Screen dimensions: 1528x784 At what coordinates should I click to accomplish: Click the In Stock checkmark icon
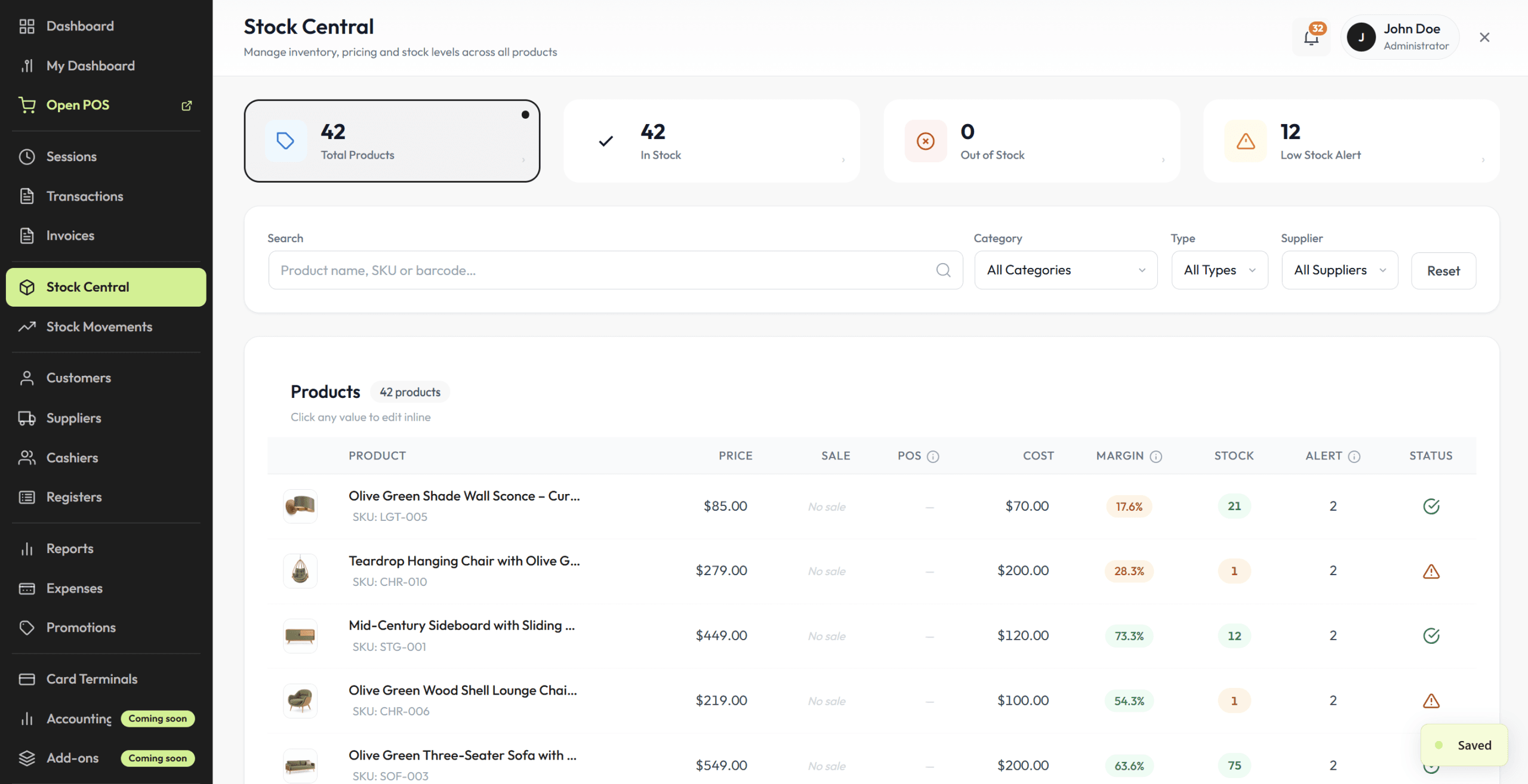point(606,141)
